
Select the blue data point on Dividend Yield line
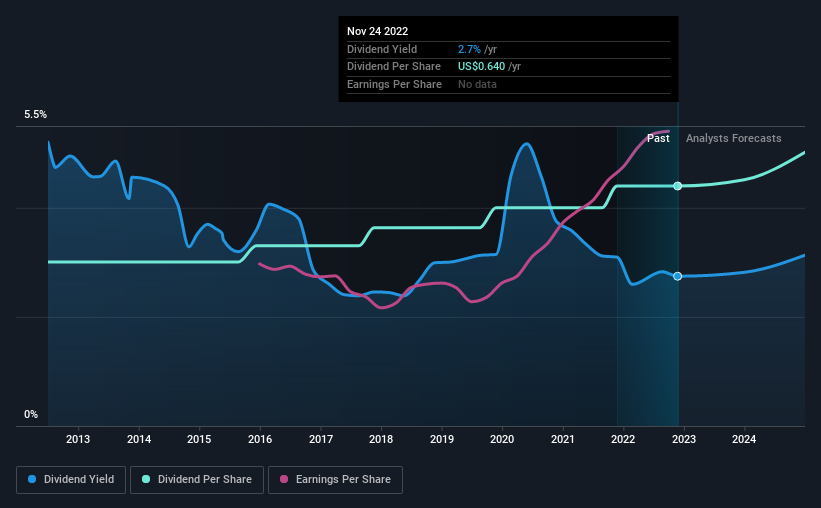(678, 276)
